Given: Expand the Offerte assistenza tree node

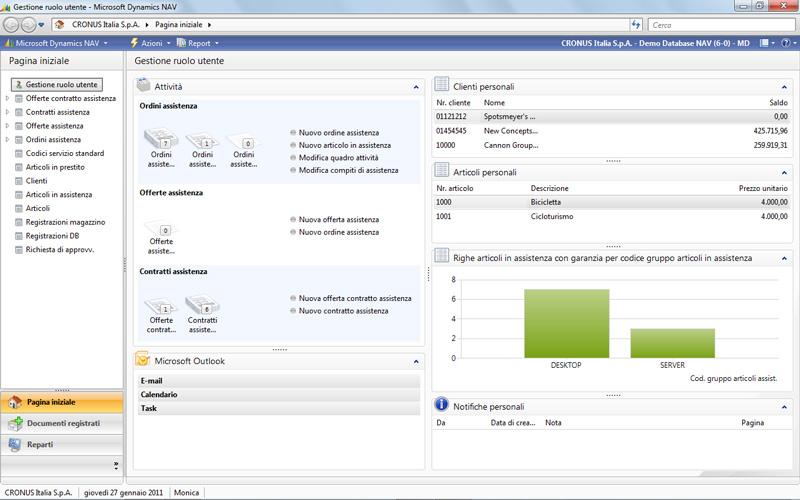Looking at the screenshot, I should click(7, 126).
